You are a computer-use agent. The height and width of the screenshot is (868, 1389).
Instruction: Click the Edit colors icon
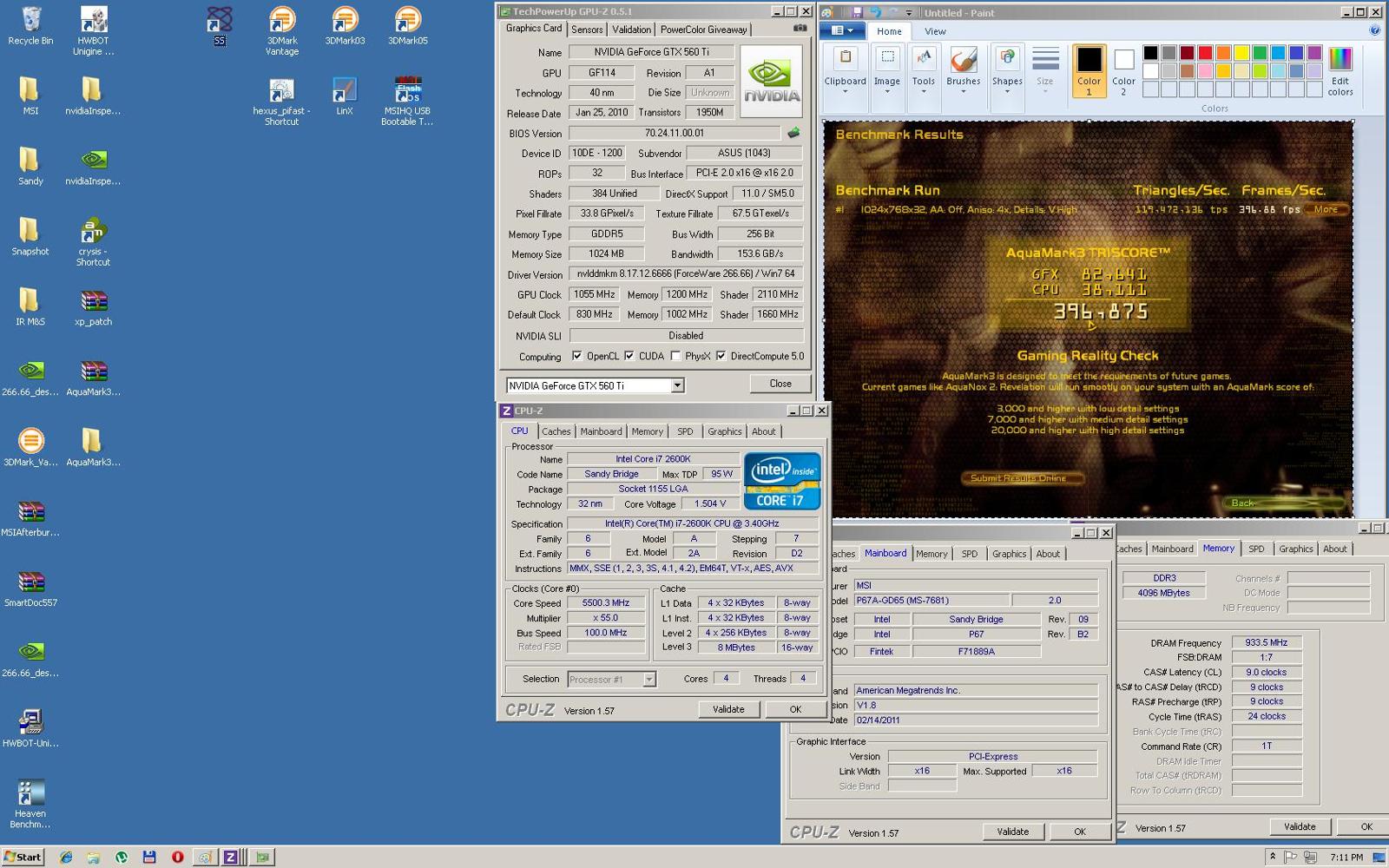[x=1340, y=58]
